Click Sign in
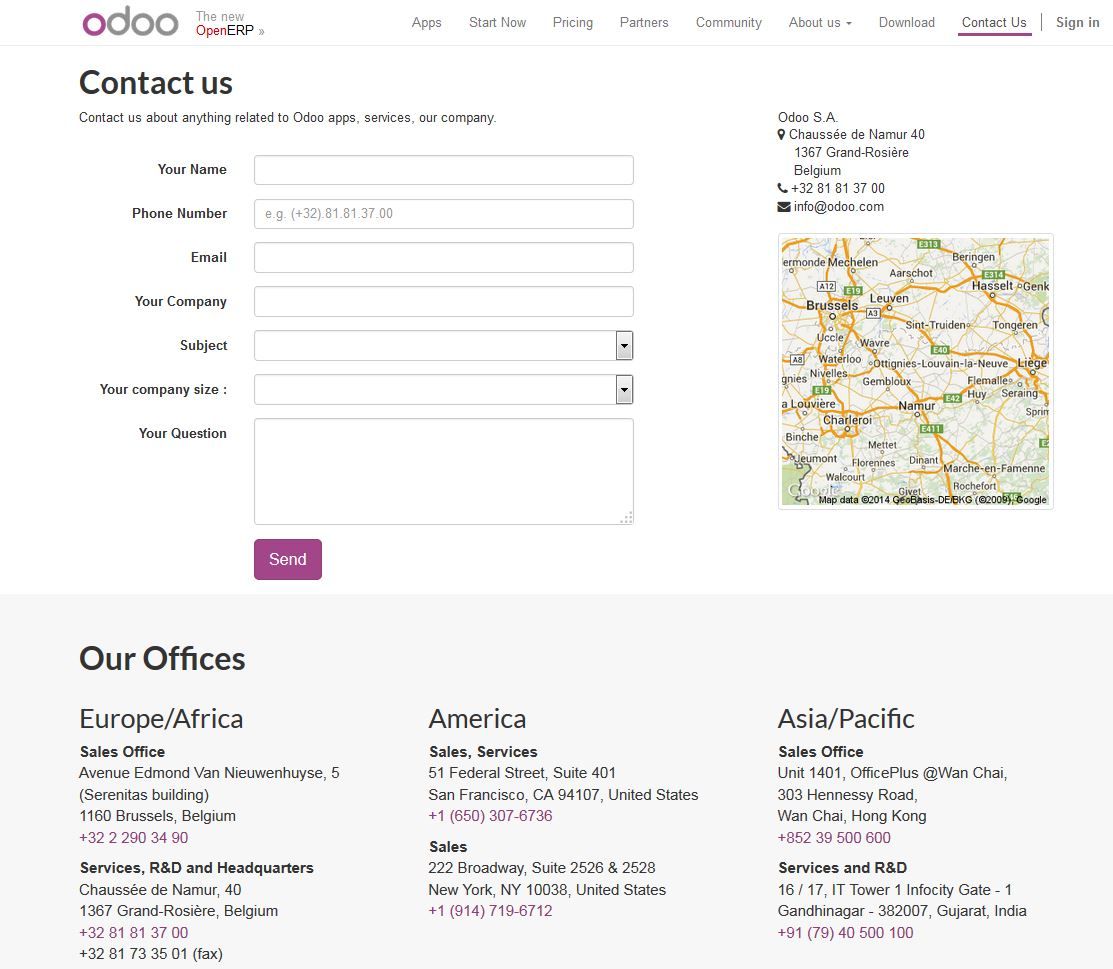The width and height of the screenshot is (1113, 969). point(1078,22)
